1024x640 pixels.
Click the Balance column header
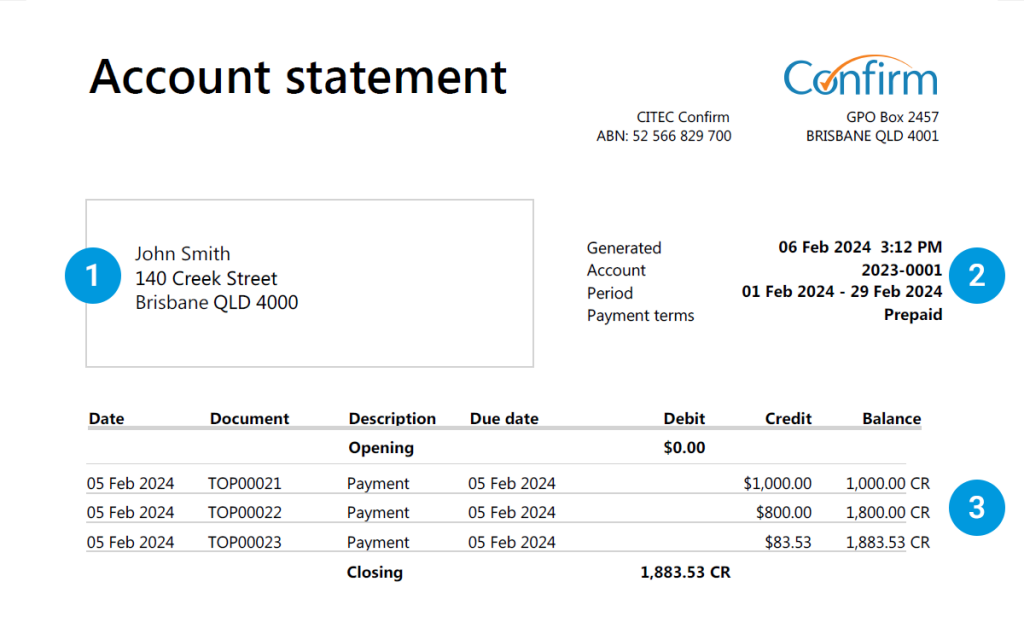tap(890, 418)
